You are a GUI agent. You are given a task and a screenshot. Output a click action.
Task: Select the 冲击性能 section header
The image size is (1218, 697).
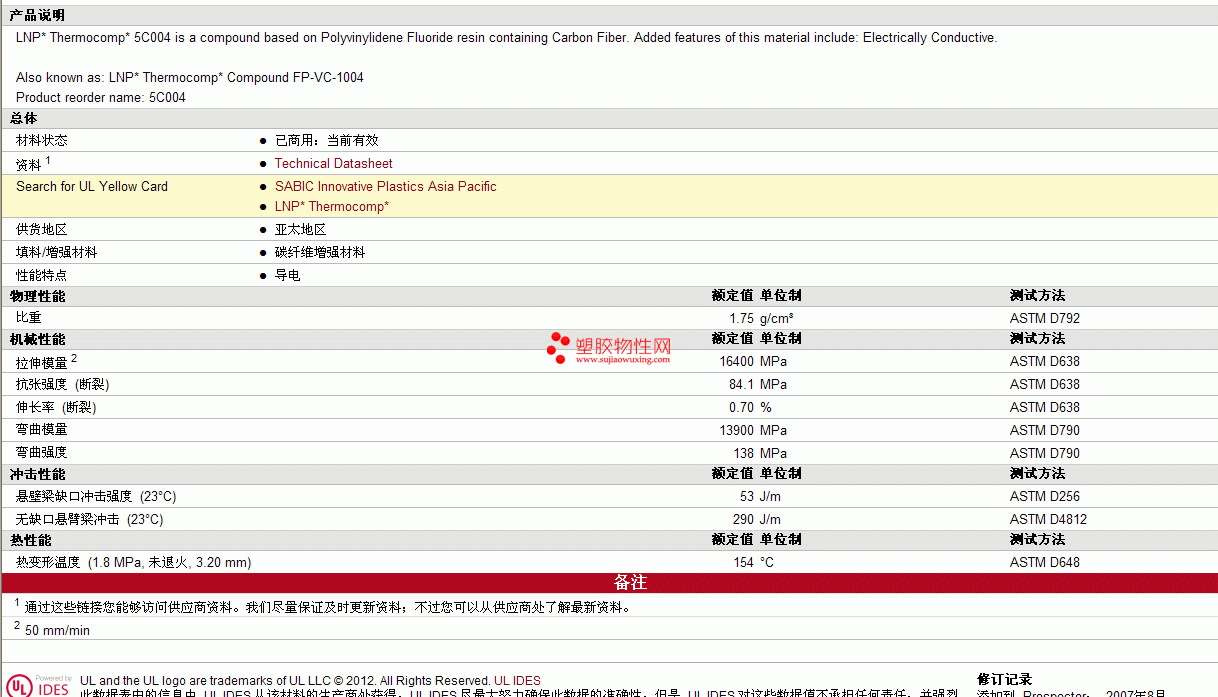(x=37, y=474)
